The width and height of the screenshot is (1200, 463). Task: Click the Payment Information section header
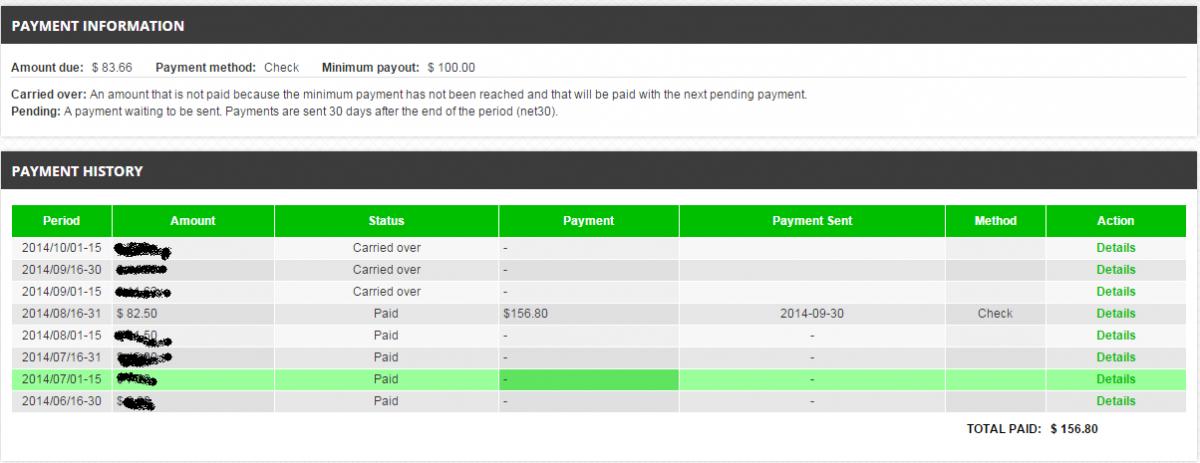(599, 26)
